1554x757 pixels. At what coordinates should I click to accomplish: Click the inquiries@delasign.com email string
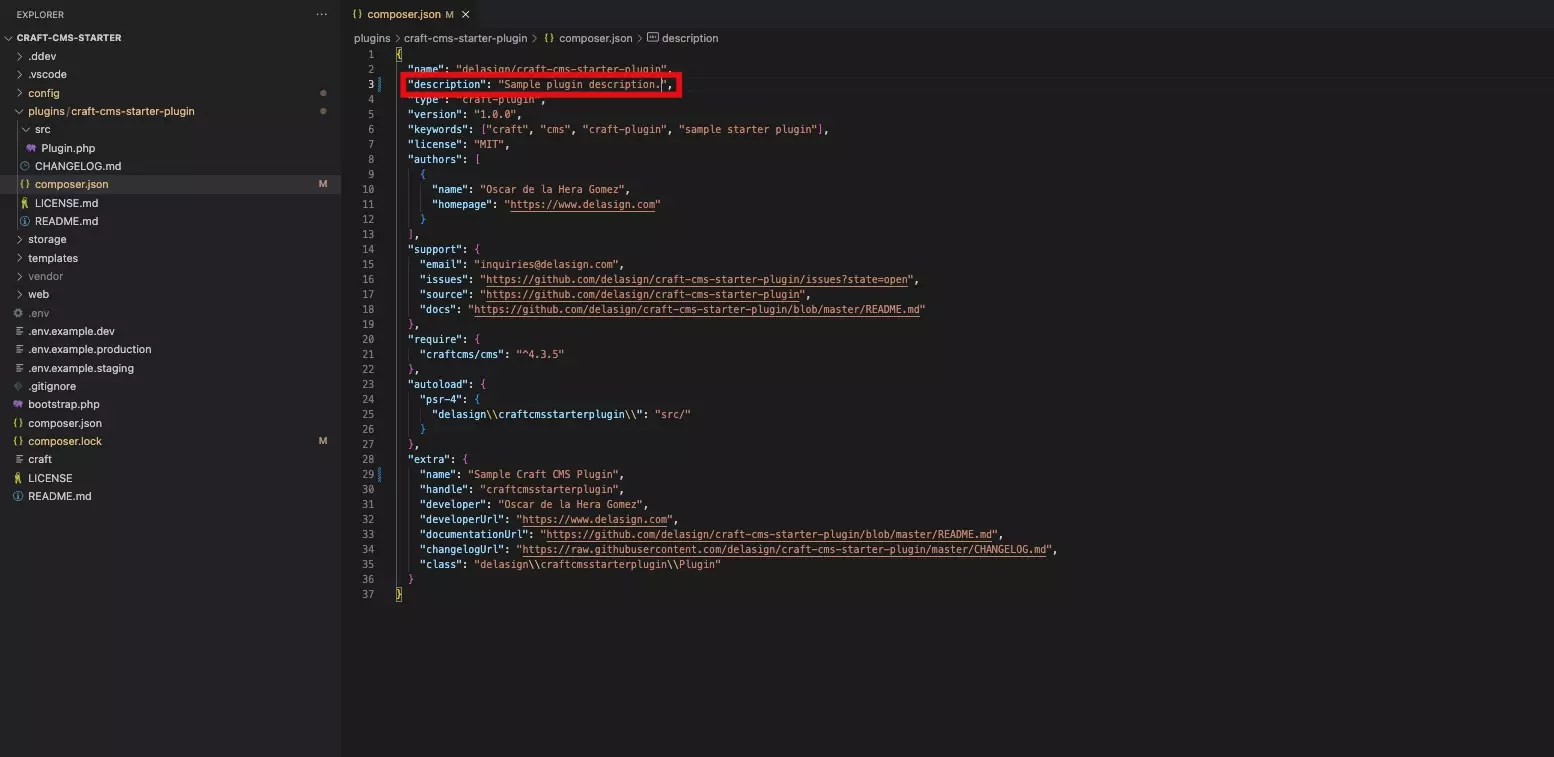(x=546, y=264)
